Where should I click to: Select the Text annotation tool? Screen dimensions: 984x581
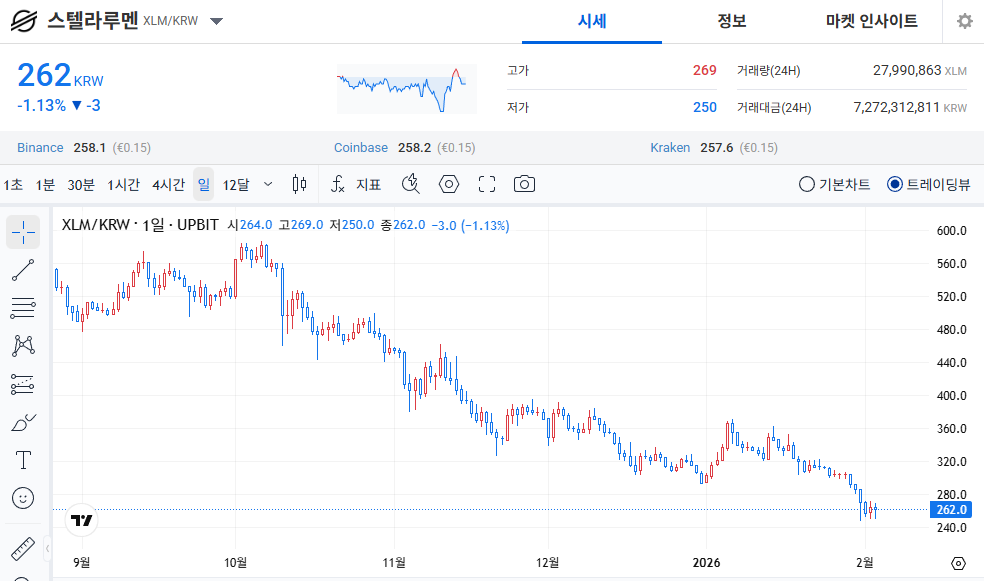pos(23,460)
